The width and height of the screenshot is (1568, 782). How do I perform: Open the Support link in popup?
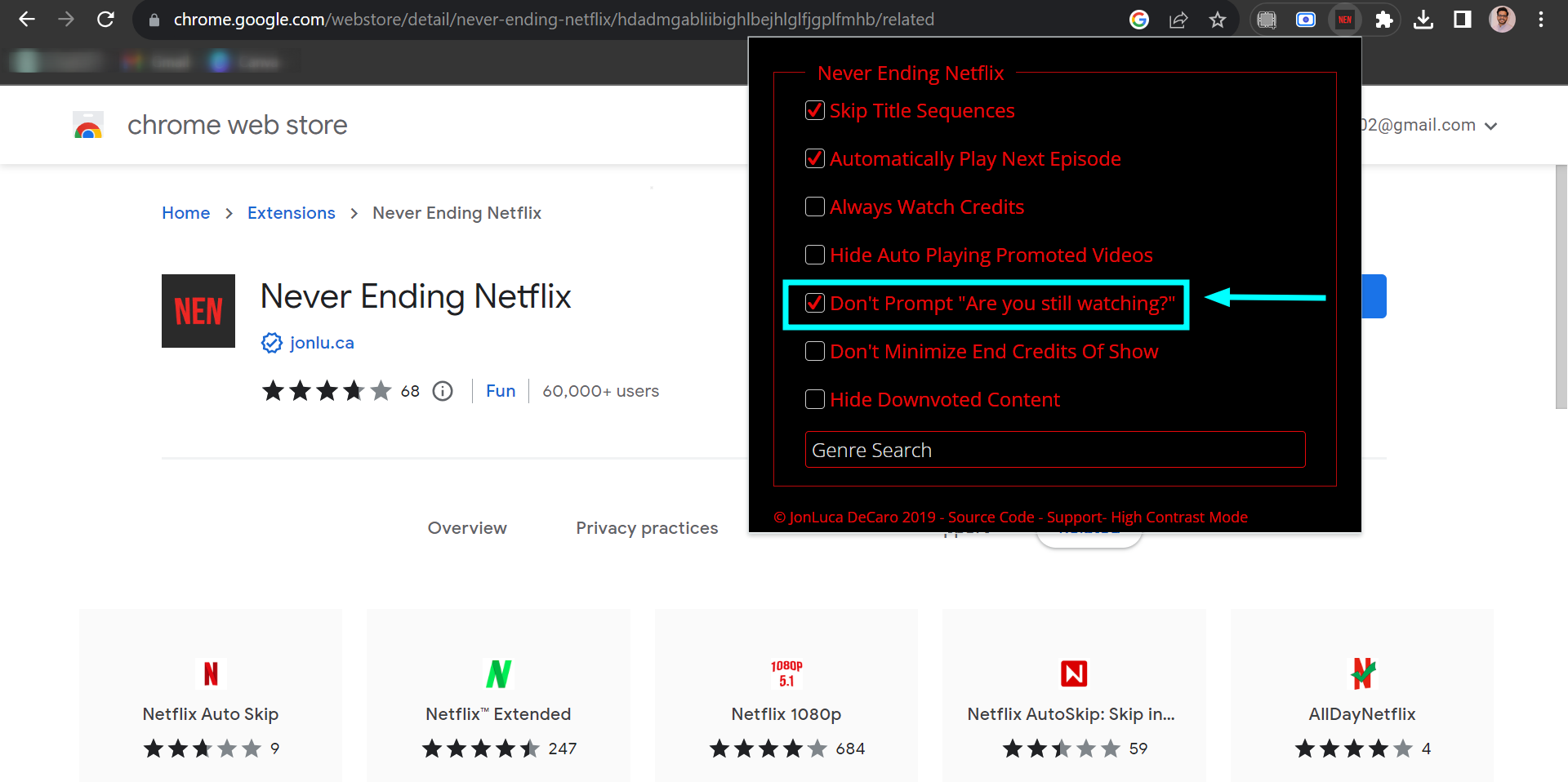pyautogui.click(x=1074, y=517)
